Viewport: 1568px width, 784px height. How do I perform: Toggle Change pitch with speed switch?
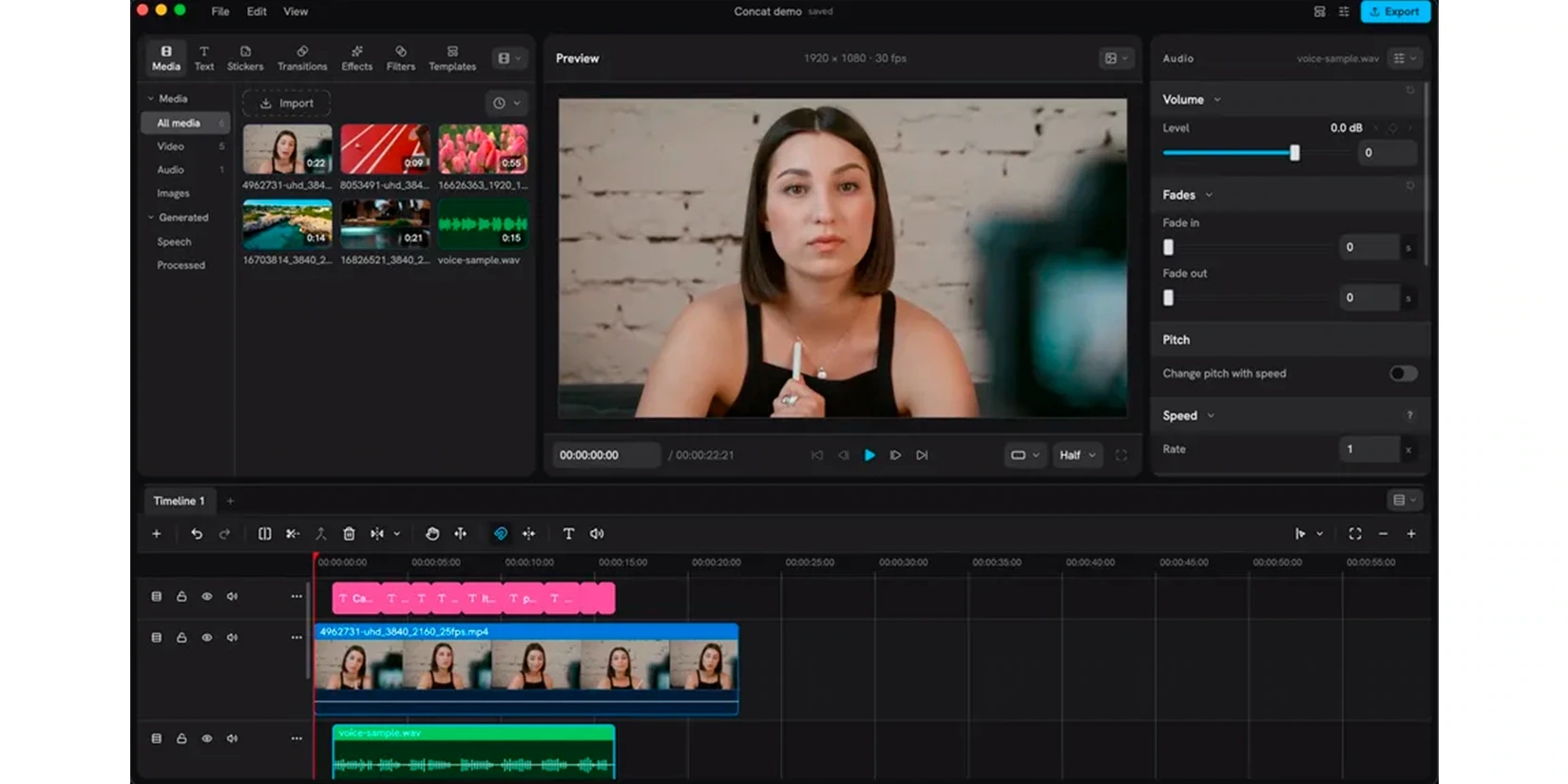(1404, 373)
